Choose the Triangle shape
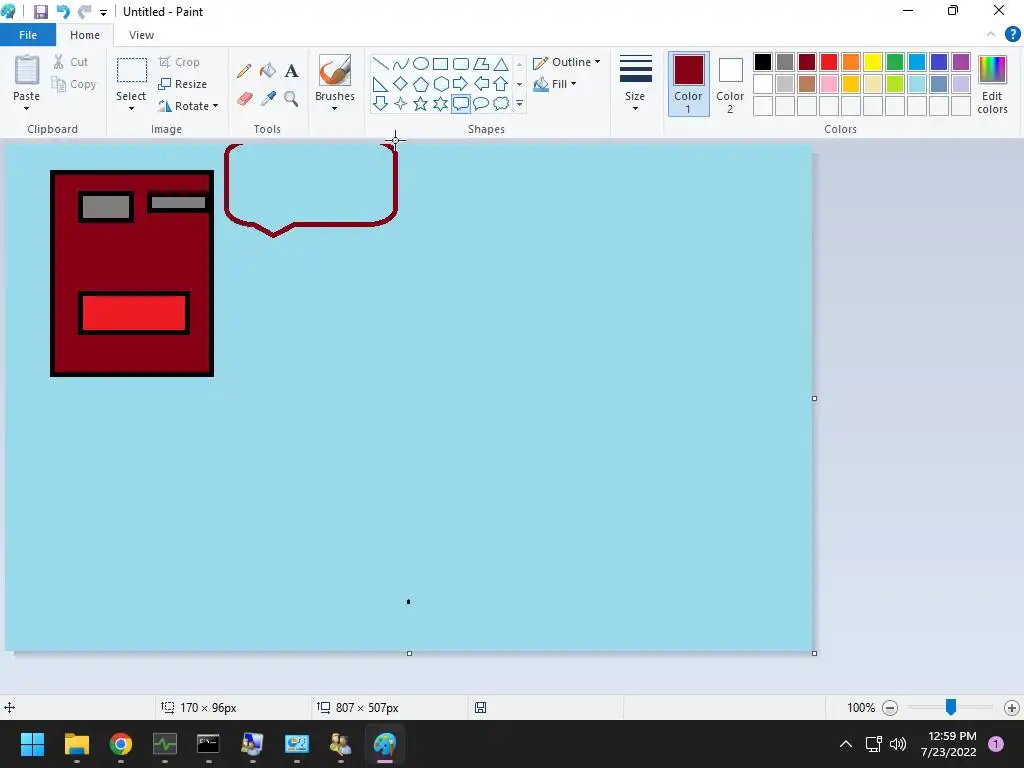Image resolution: width=1024 pixels, height=768 pixels. point(501,63)
